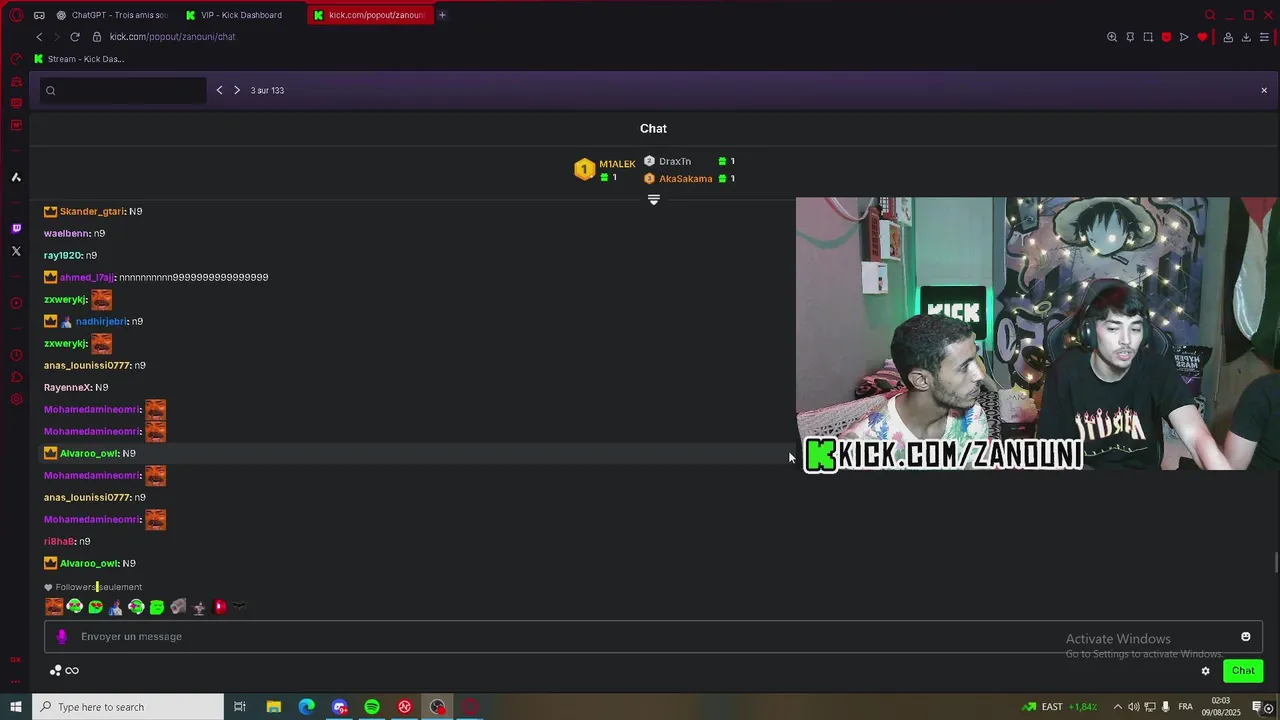The width and height of the screenshot is (1280, 720).
Task: Open Microsoft Edge from the taskbar
Action: pos(306,707)
